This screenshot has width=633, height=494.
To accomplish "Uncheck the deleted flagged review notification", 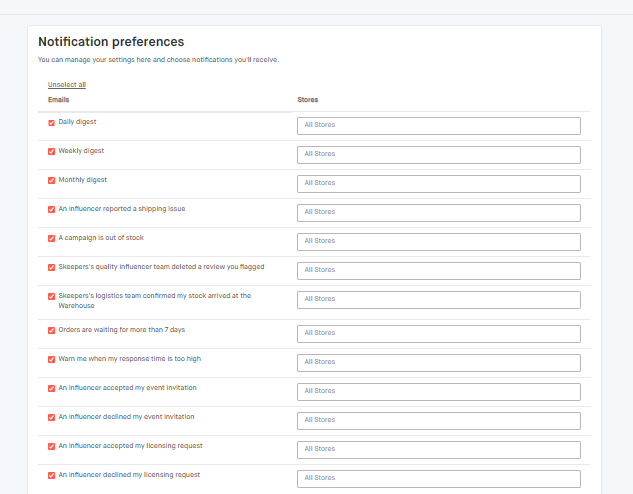I will coord(52,268).
